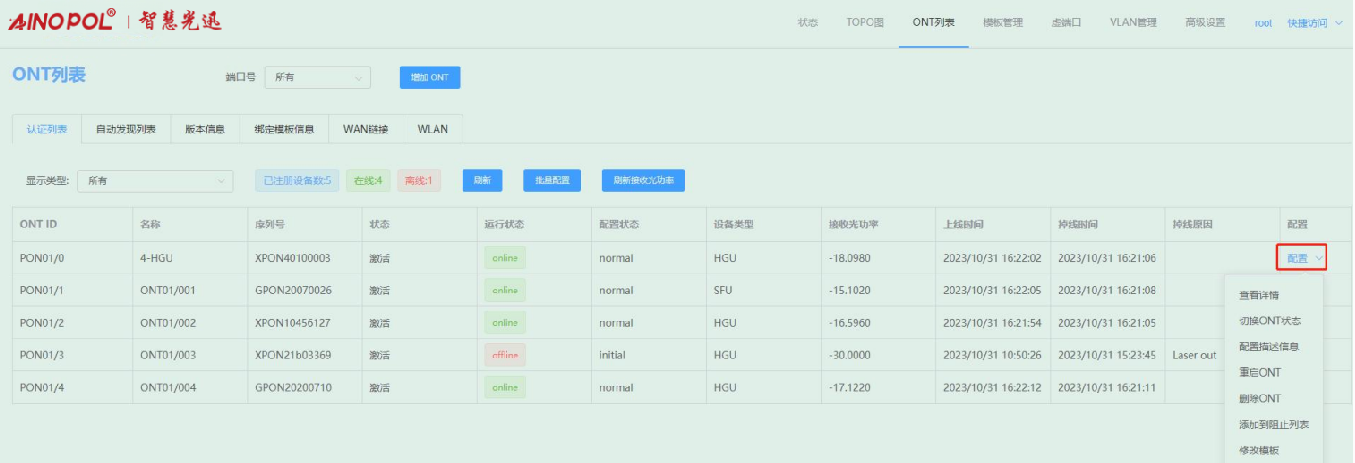Click the 刷新接收光功率 button

(643, 181)
